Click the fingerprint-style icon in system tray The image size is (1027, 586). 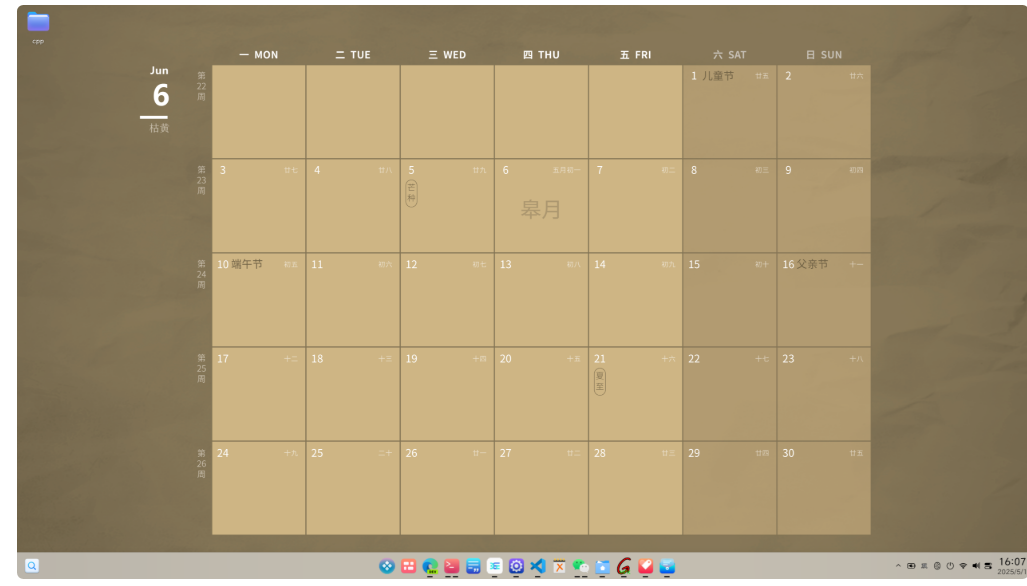tap(937, 566)
